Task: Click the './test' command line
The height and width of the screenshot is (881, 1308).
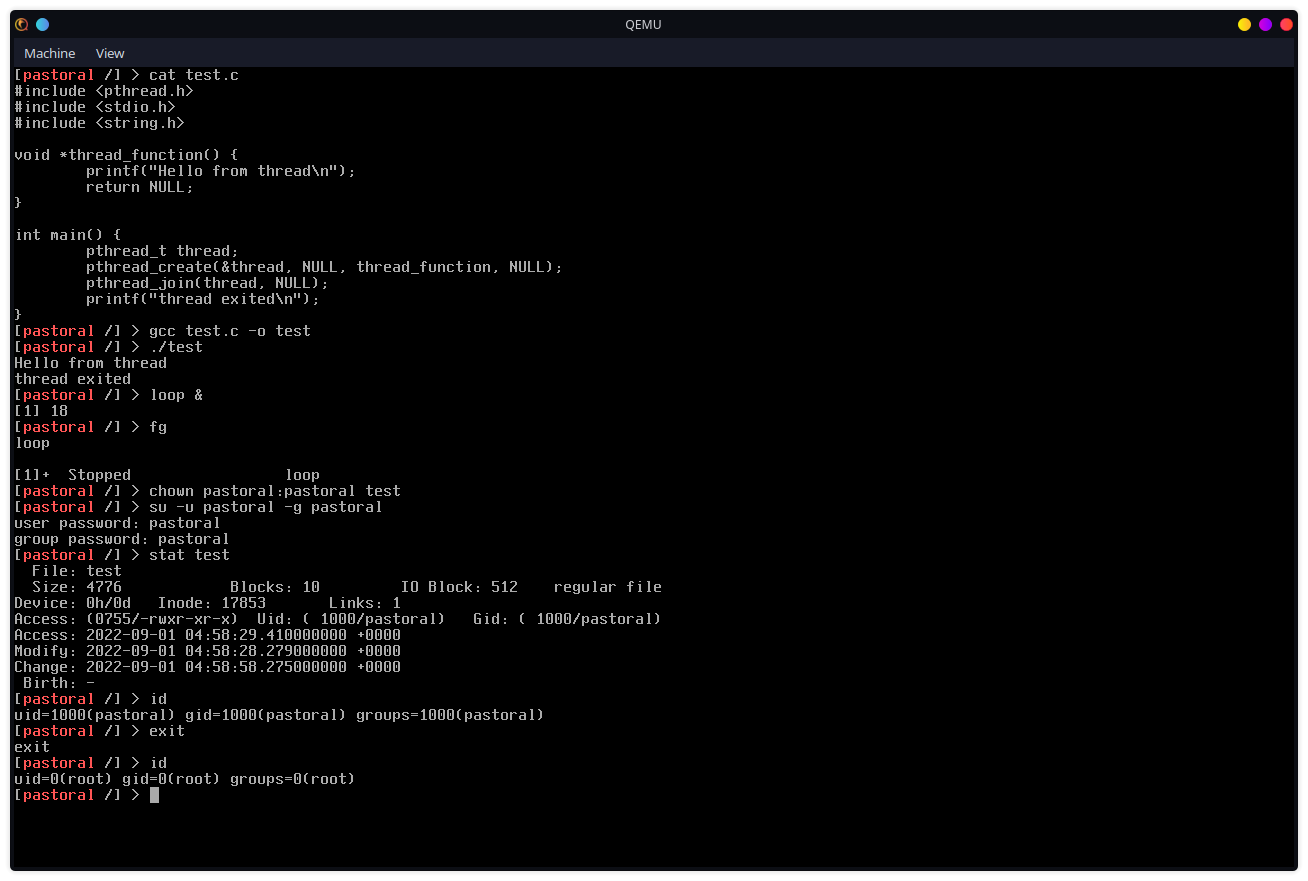Action: [175, 347]
